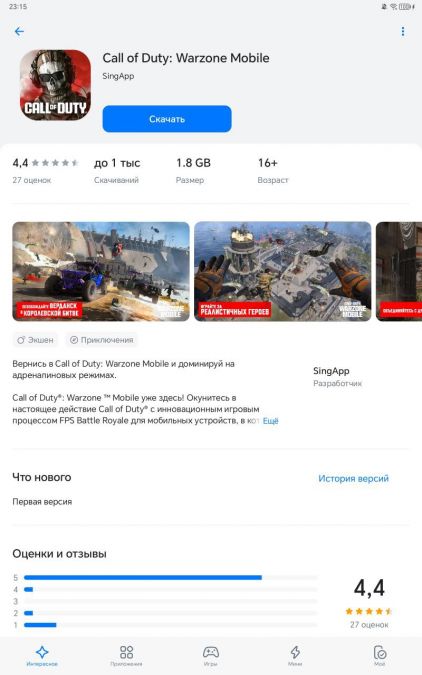Tap the 23:15 clock in status bar
This screenshot has width=422, height=675.
click(x=18, y=6)
